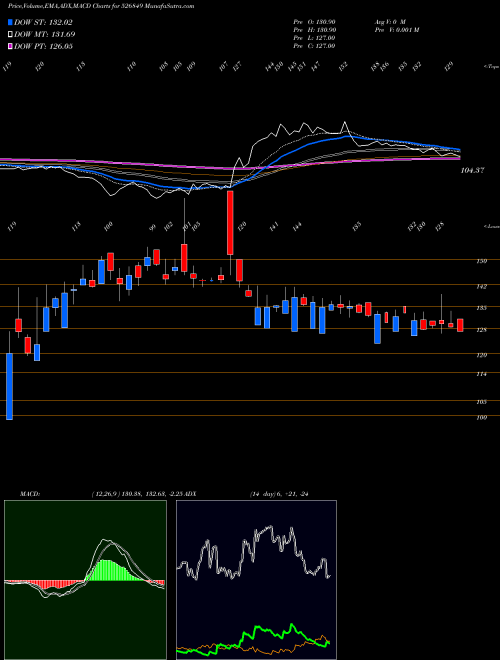Image resolution: width=500 pixels, height=660 pixels.
Task: Click the white DOW MT legend swatch
Action: tap(10, 34)
